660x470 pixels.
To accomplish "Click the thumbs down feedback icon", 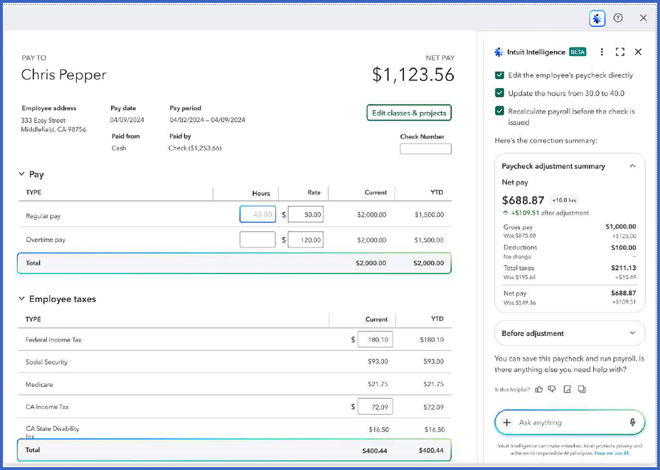I will pos(552,389).
